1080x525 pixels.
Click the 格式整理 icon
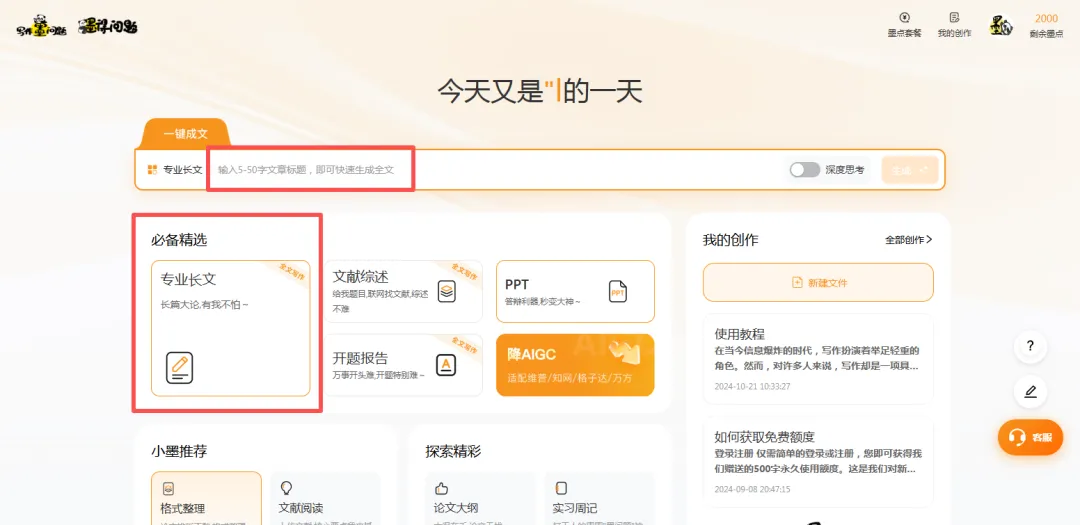coord(168,488)
